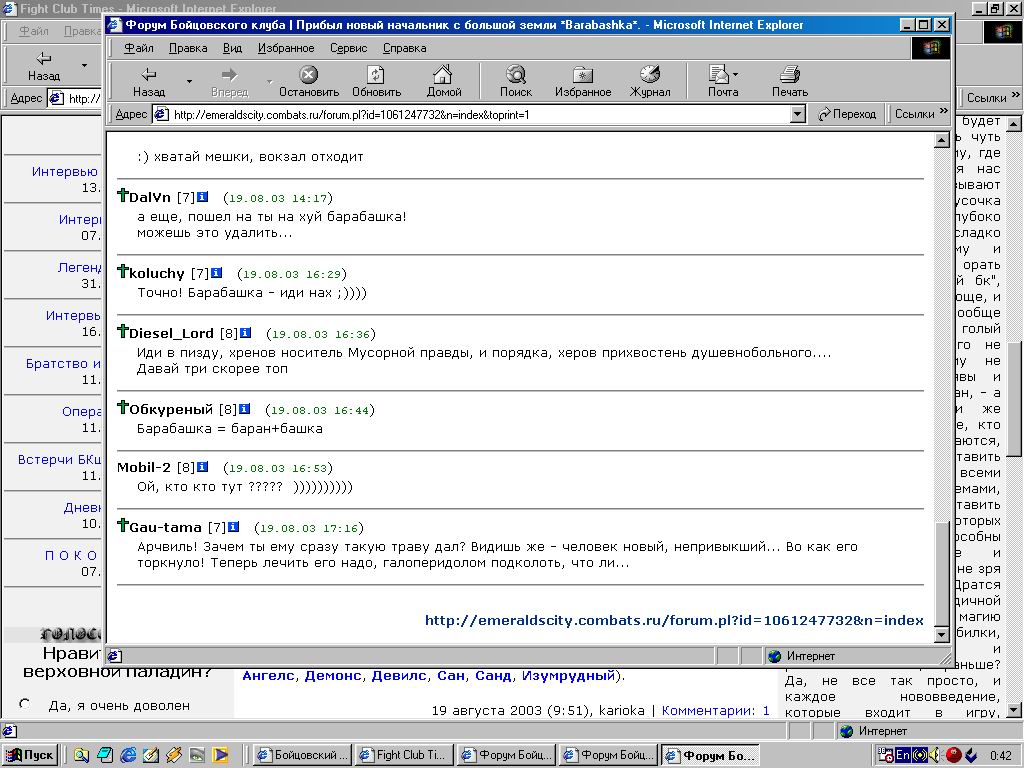Switch to 'Бойцовский ...' taskbar button

coord(302,755)
